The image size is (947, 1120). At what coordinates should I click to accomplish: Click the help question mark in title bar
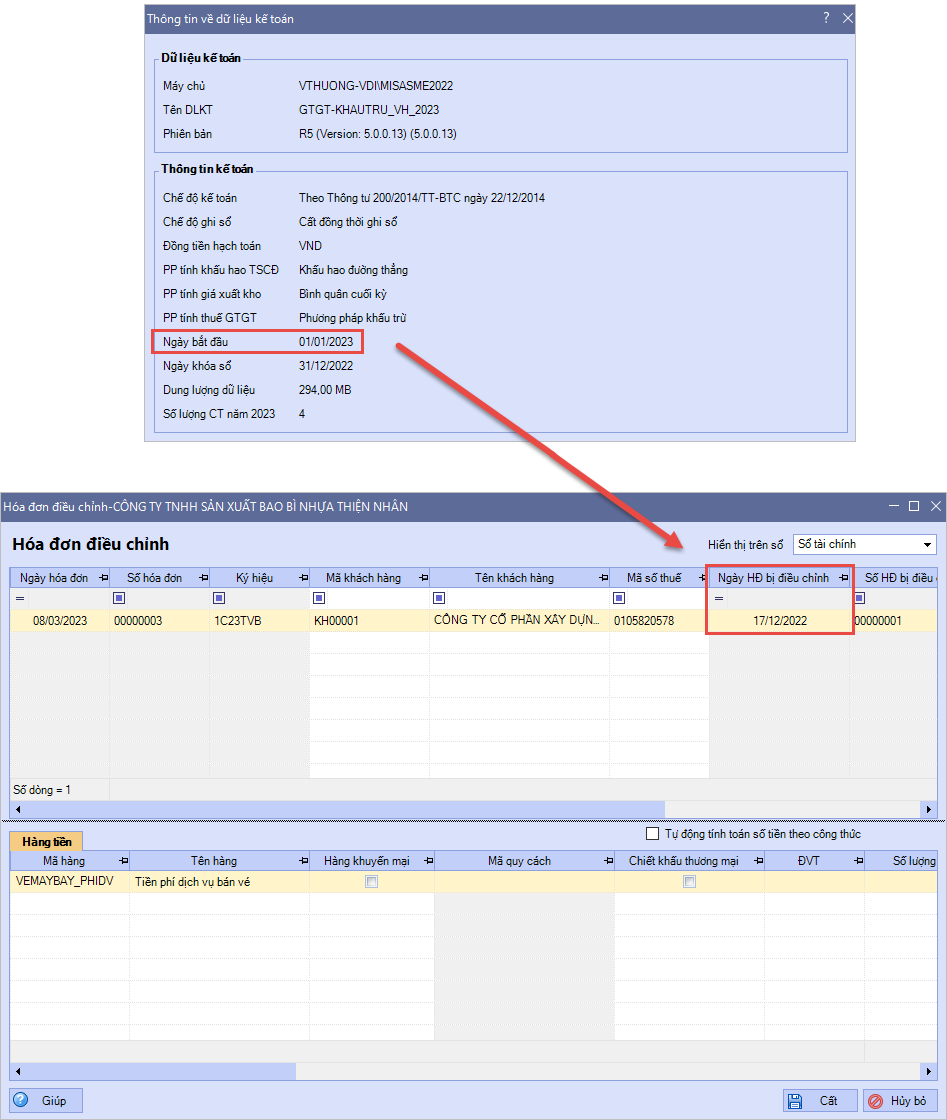(826, 18)
